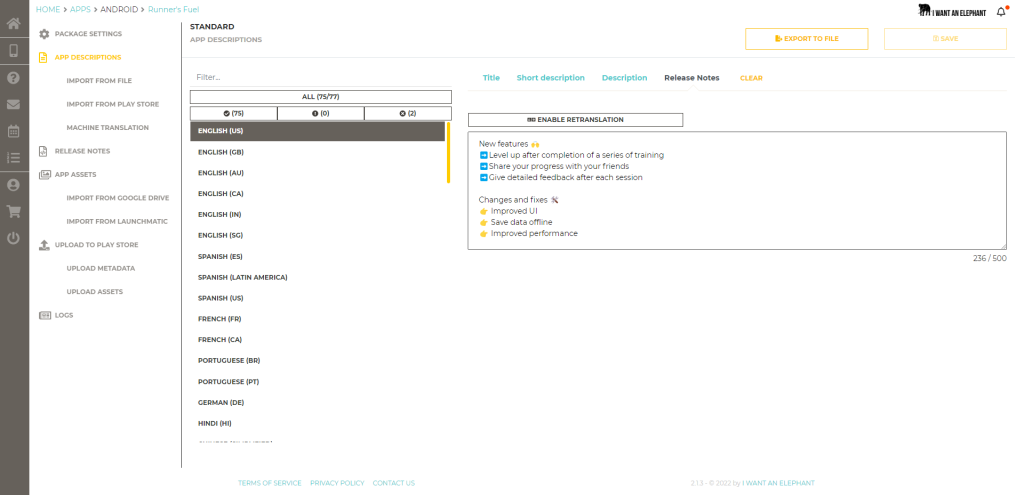Open the task list icon in the sidebar
Viewport: 1024px width, 495px height.
[x=13, y=157]
